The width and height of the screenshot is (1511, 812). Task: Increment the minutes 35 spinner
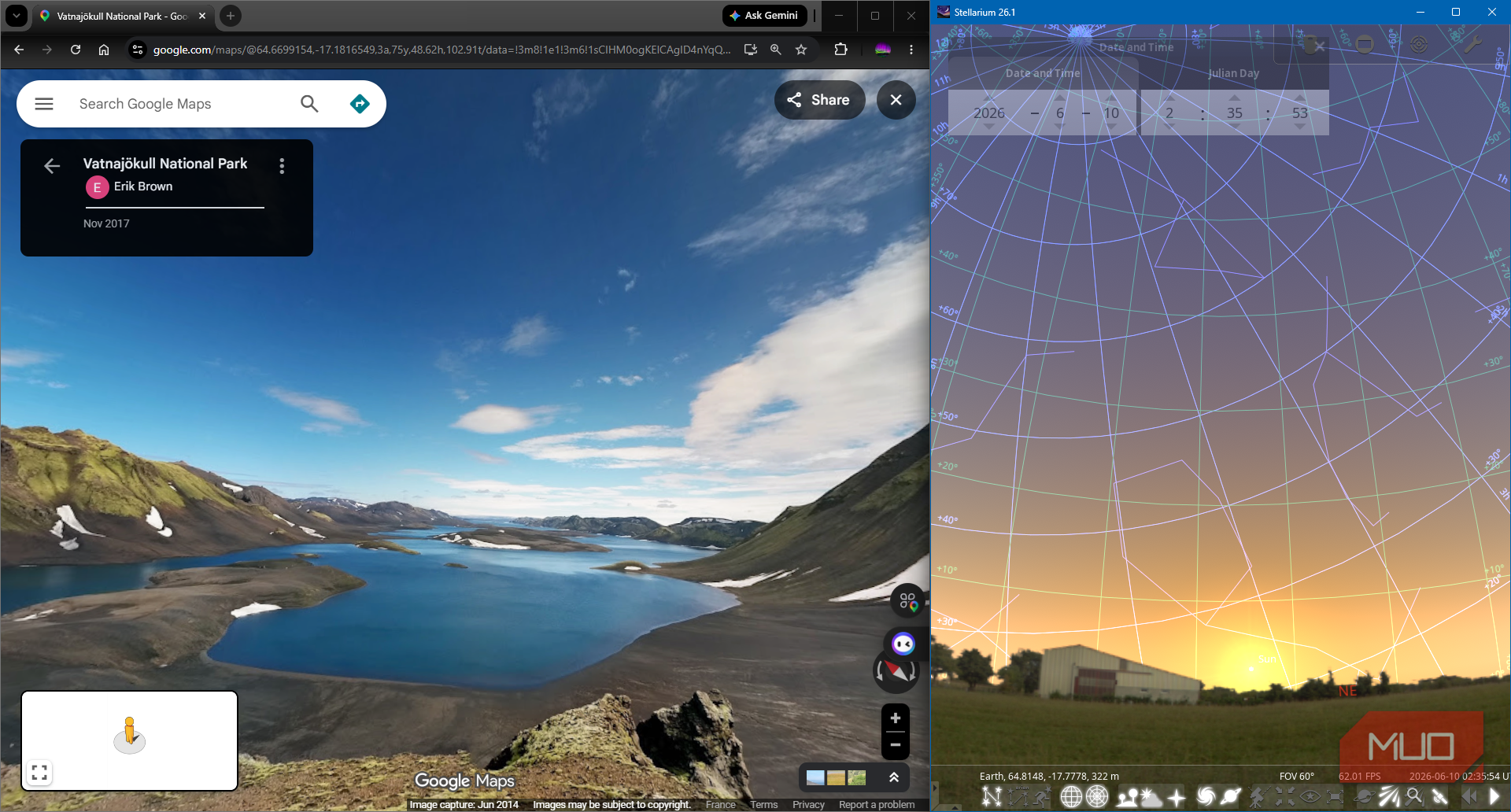click(x=1235, y=98)
